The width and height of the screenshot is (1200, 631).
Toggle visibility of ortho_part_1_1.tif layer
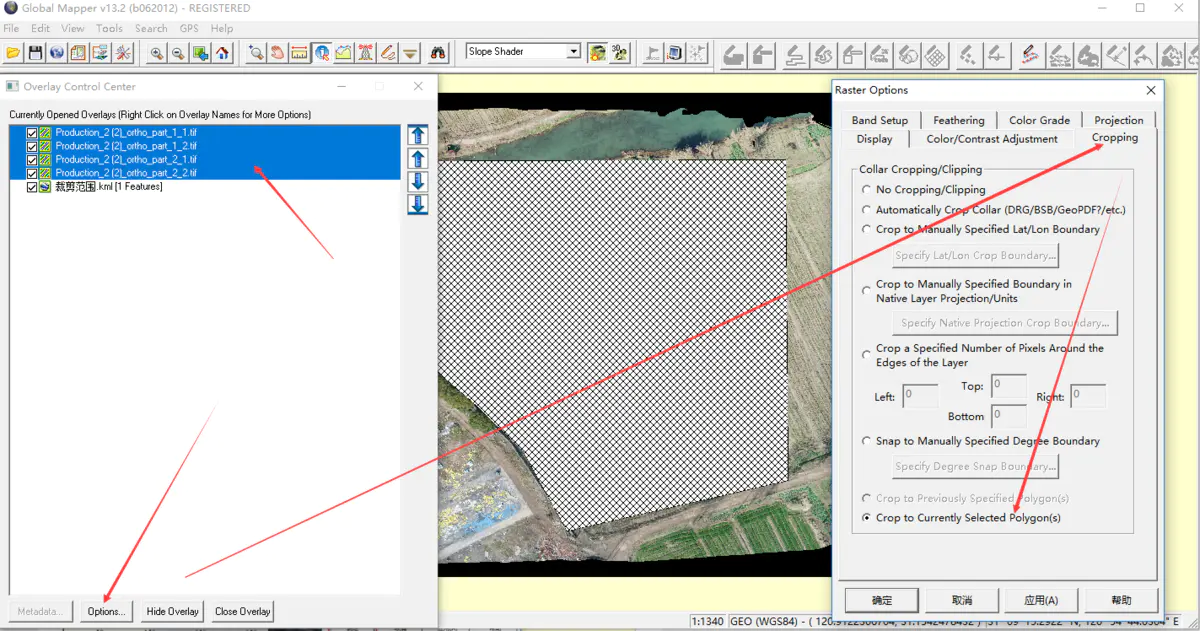pyautogui.click(x=32, y=133)
